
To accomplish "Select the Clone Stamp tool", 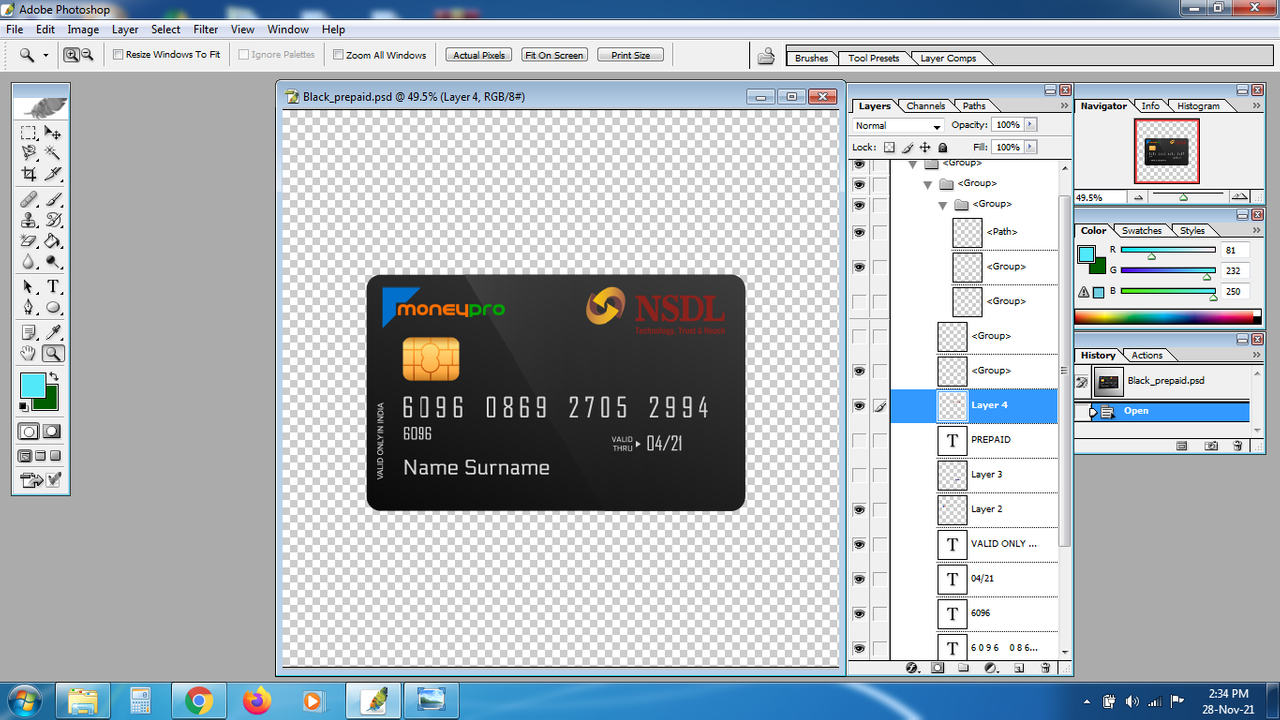I will (29, 220).
